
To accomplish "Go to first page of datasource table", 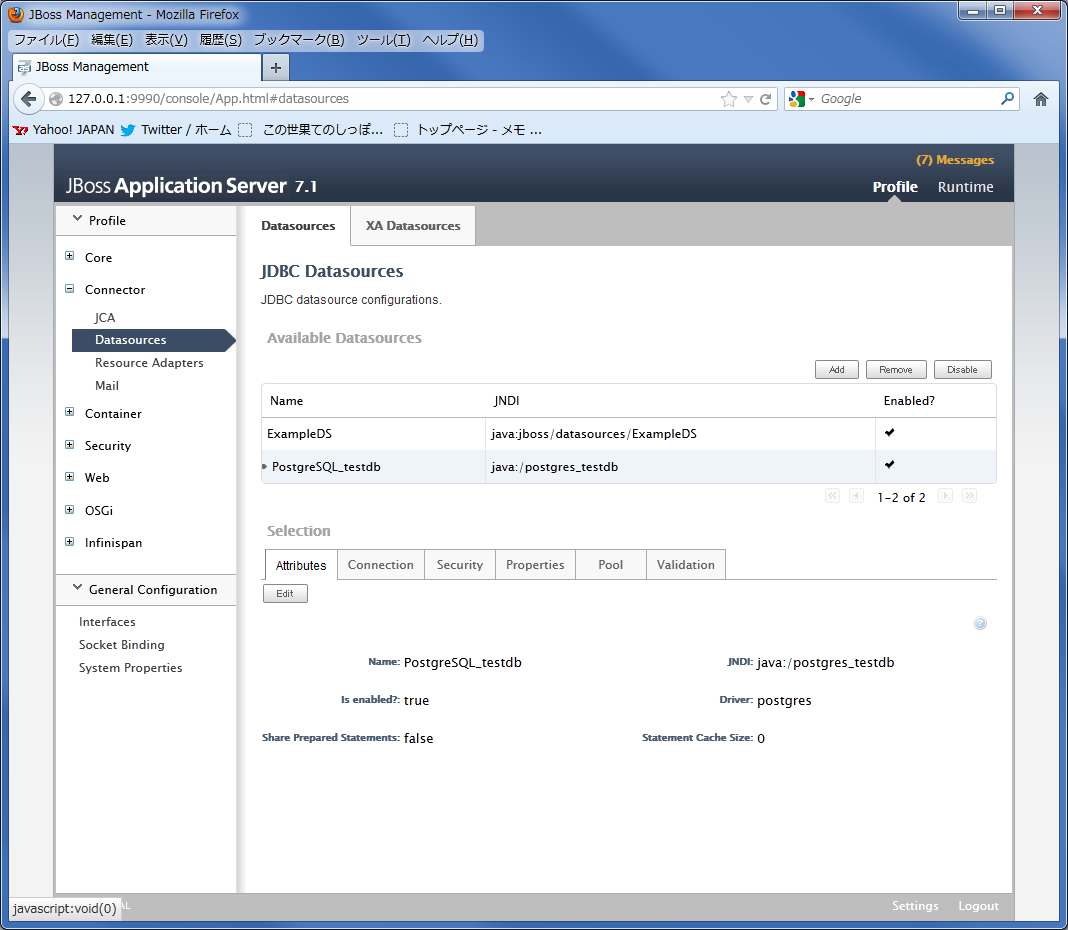I will click(832, 496).
